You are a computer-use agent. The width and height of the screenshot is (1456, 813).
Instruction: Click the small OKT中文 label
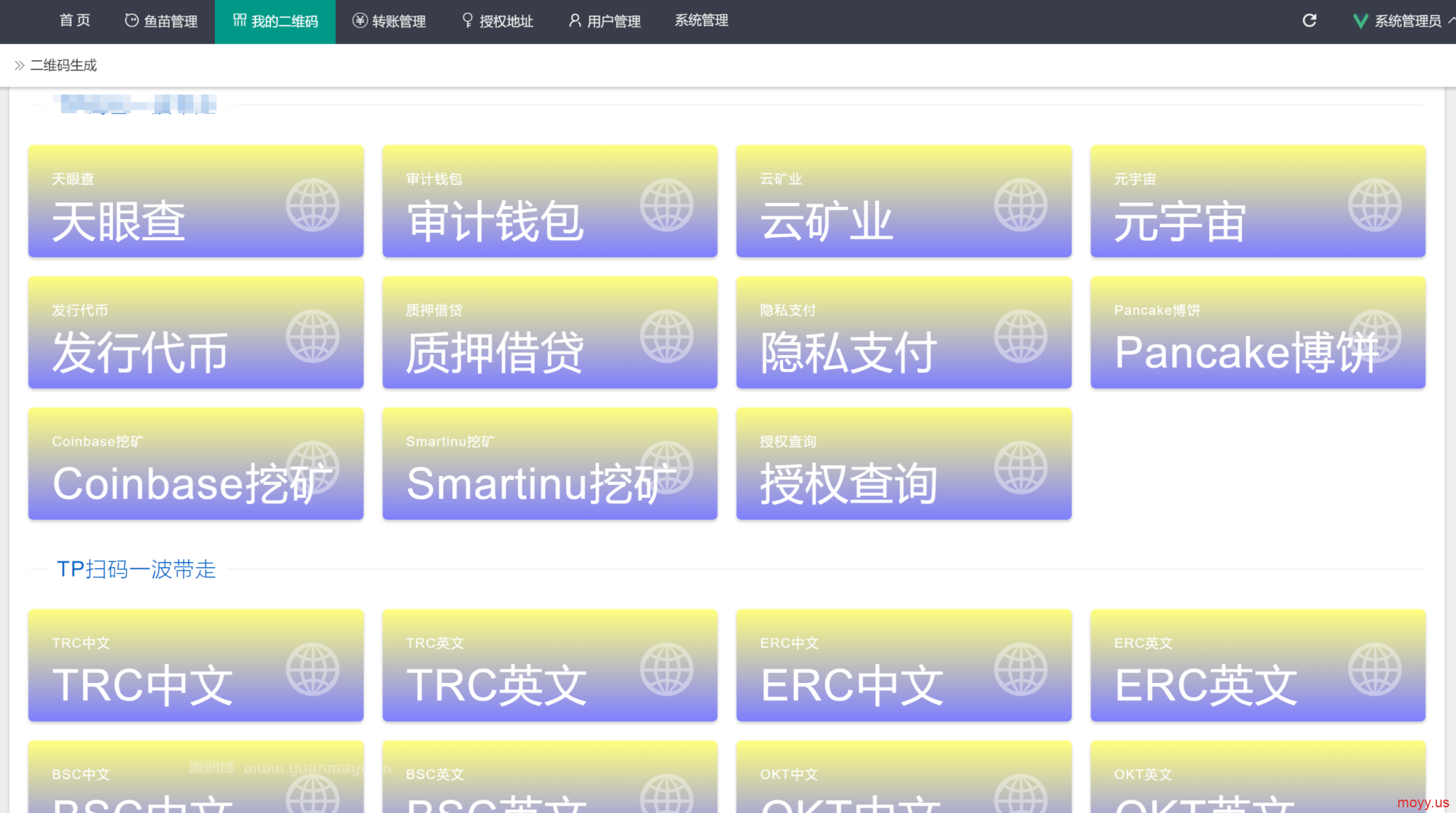(x=789, y=774)
